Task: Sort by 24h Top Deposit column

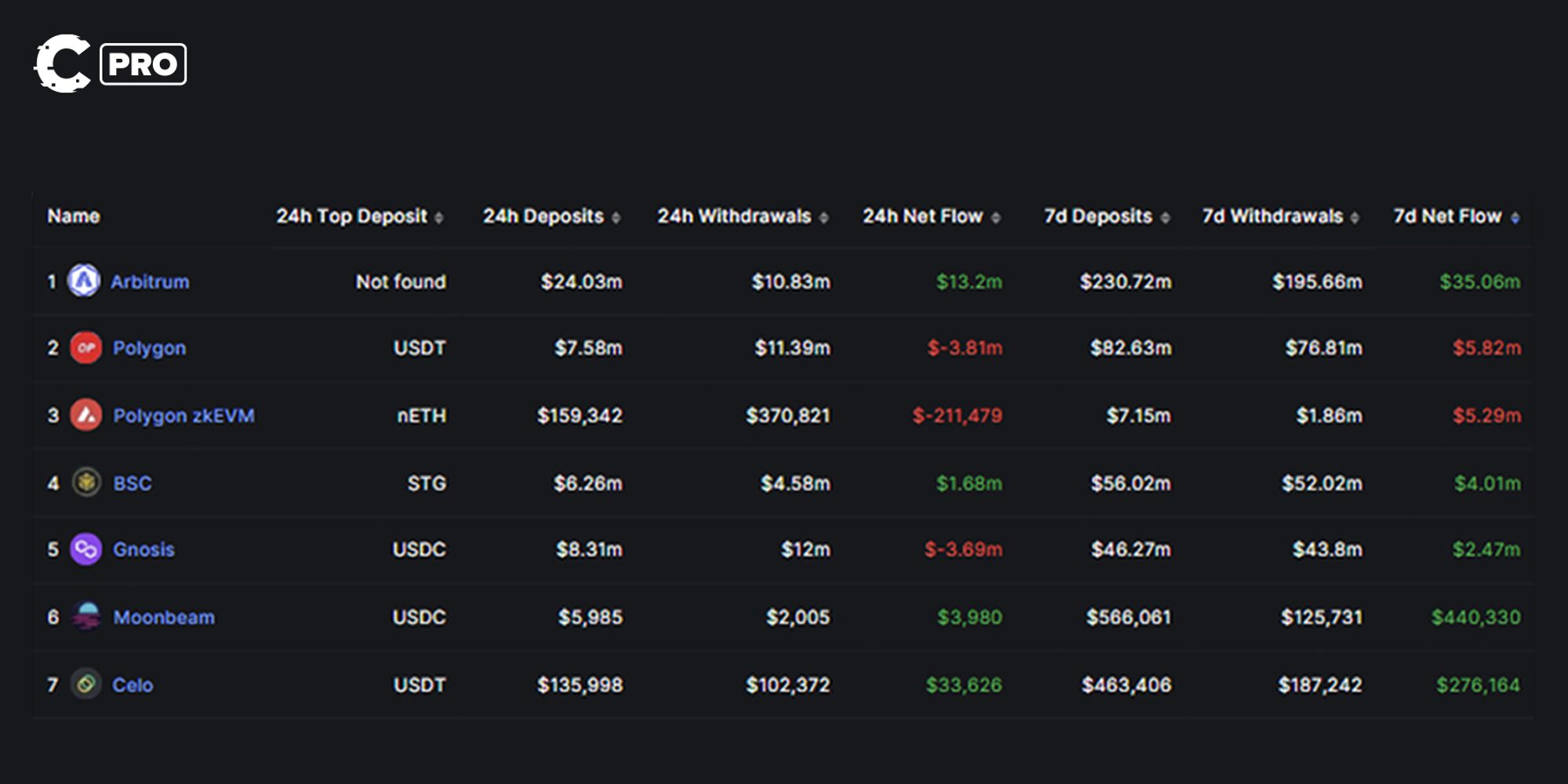Action: point(439,218)
